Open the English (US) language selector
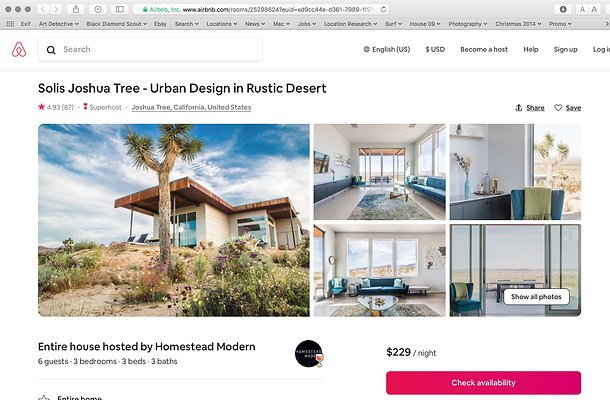 tap(387, 49)
